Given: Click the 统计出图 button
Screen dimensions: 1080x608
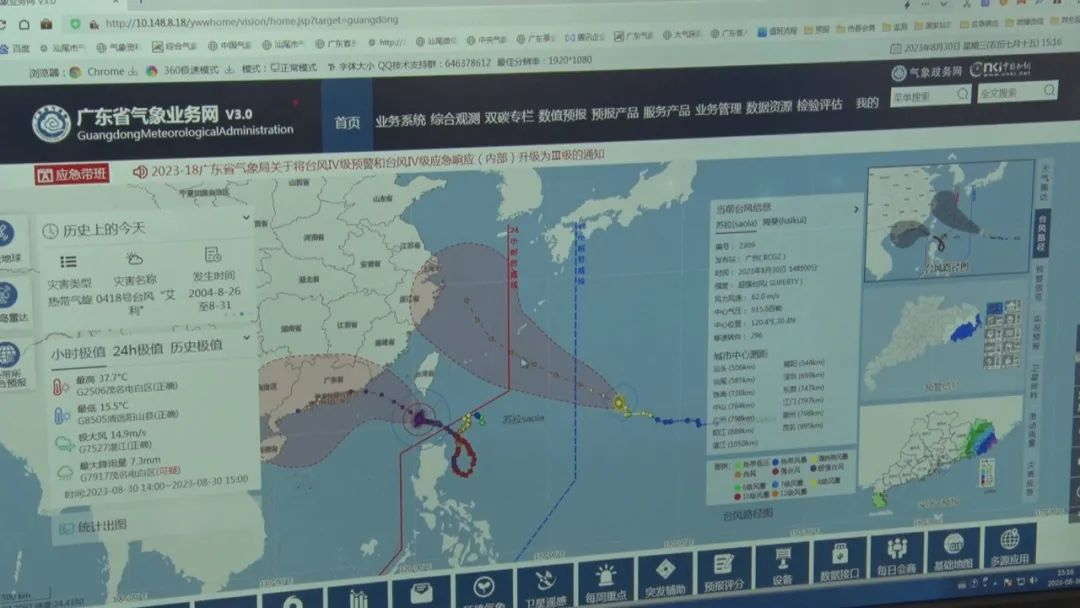Looking at the screenshot, I should (x=93, y=527).
